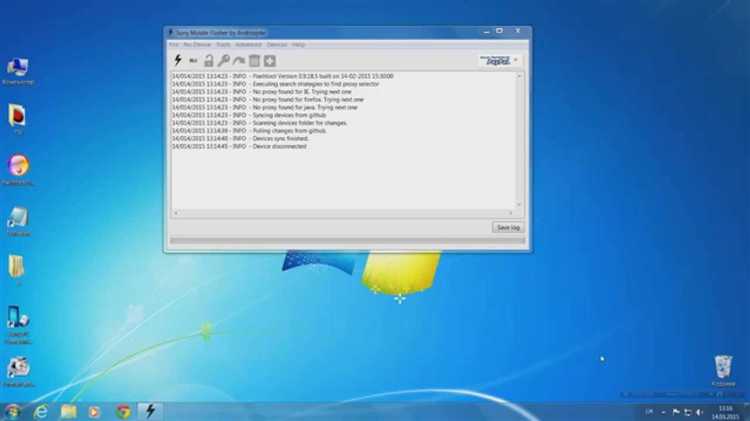Select the 'No proxy found for firefox' log line

pos(268,100)
